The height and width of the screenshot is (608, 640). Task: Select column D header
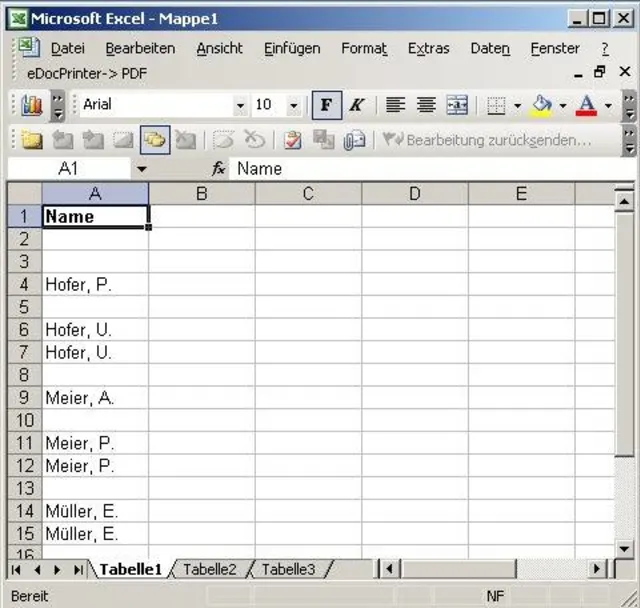click(x=415, y=193)
